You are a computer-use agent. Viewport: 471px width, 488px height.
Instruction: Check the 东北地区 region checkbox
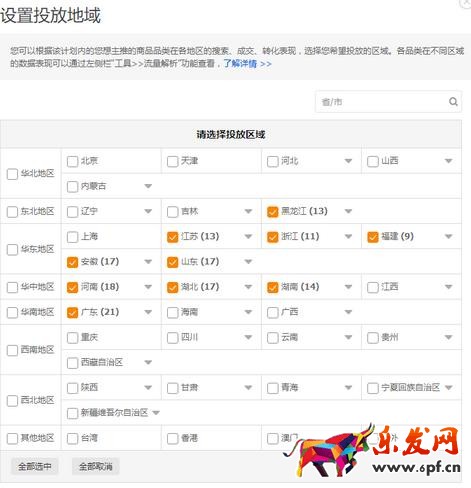(12, 212)
